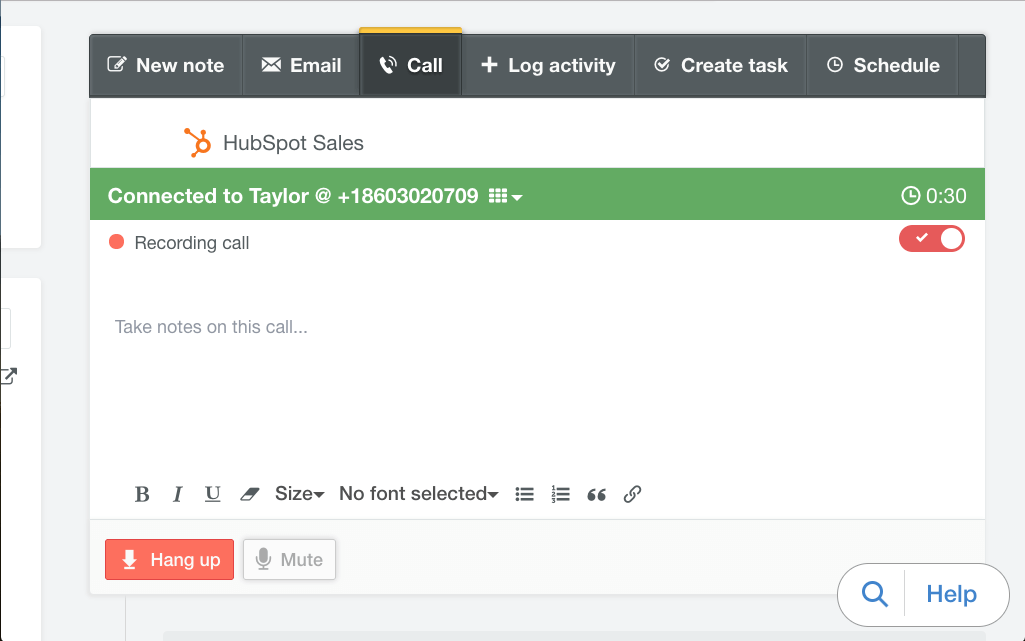1025x641 pixels.
Task: Open the Create task tab
Action: point(719,65)
